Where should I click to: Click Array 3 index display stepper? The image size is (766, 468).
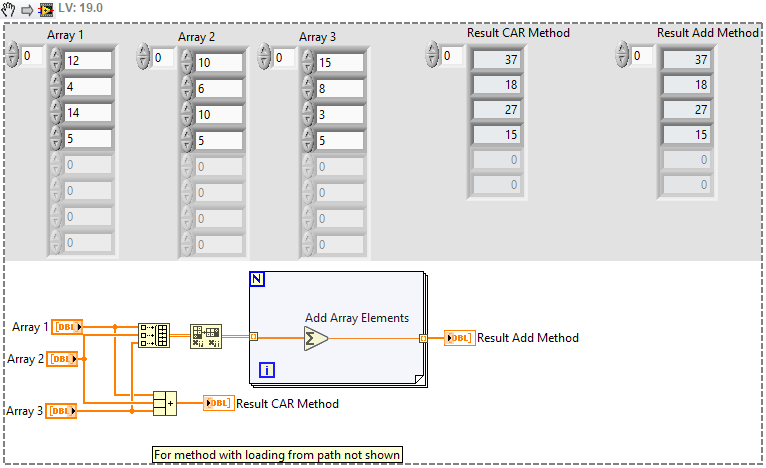coord(264,56)
